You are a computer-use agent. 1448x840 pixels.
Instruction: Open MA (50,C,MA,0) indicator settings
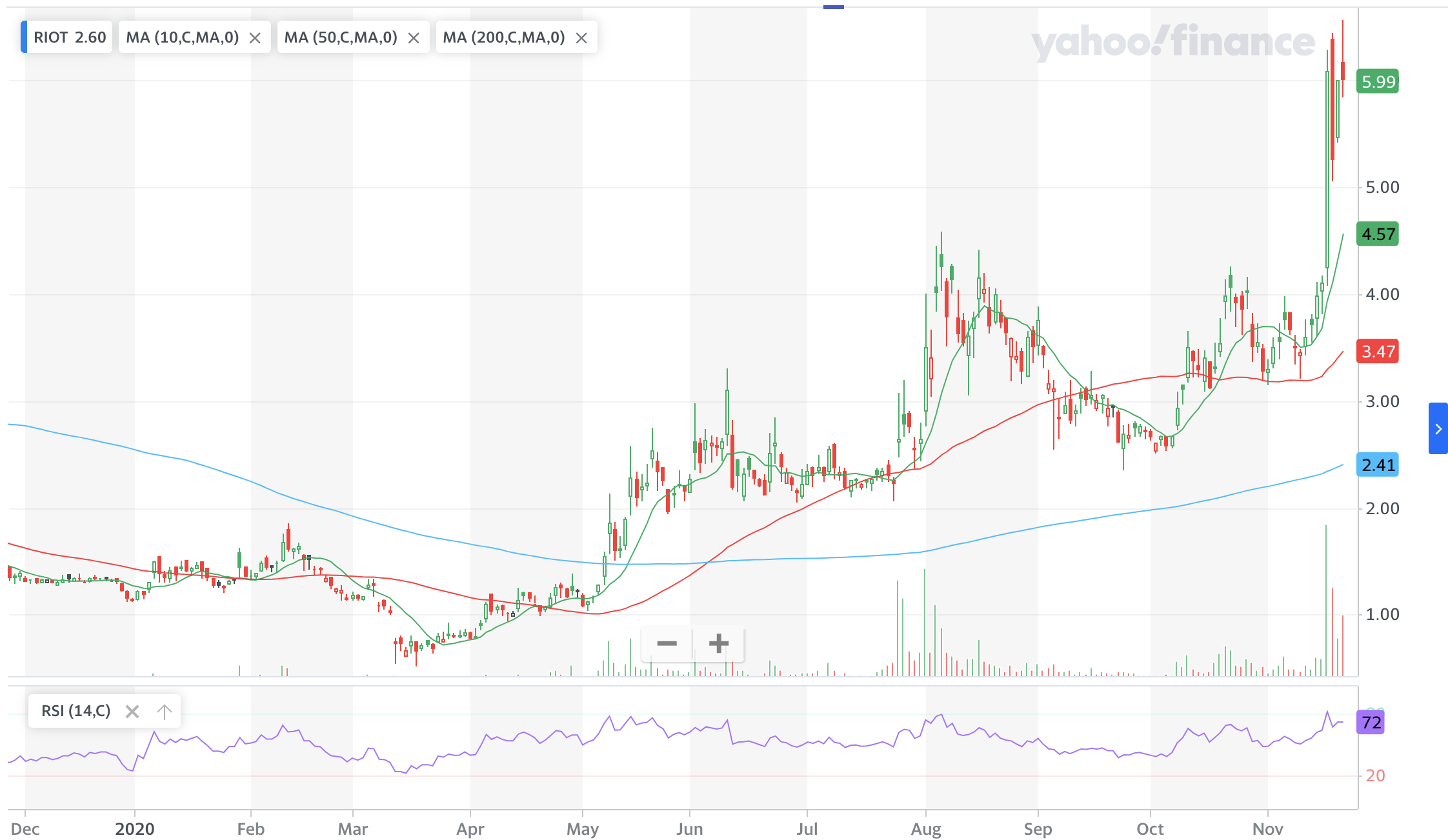341,37
